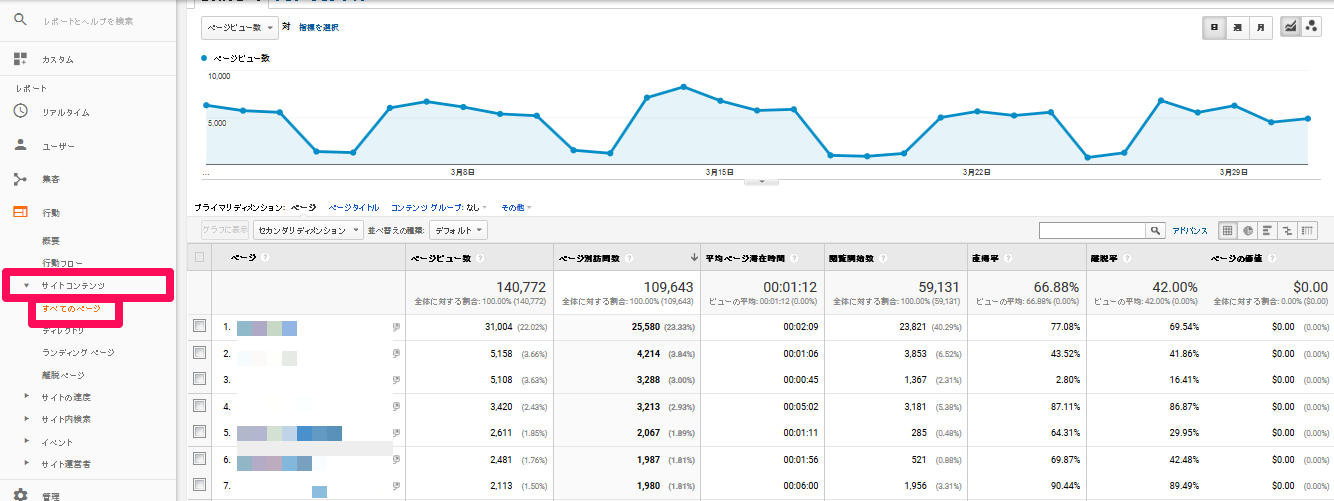Open row 4 page link icon
This screenshot has height=501, width=1334.
pyautogui.click(x=397, y=407)
